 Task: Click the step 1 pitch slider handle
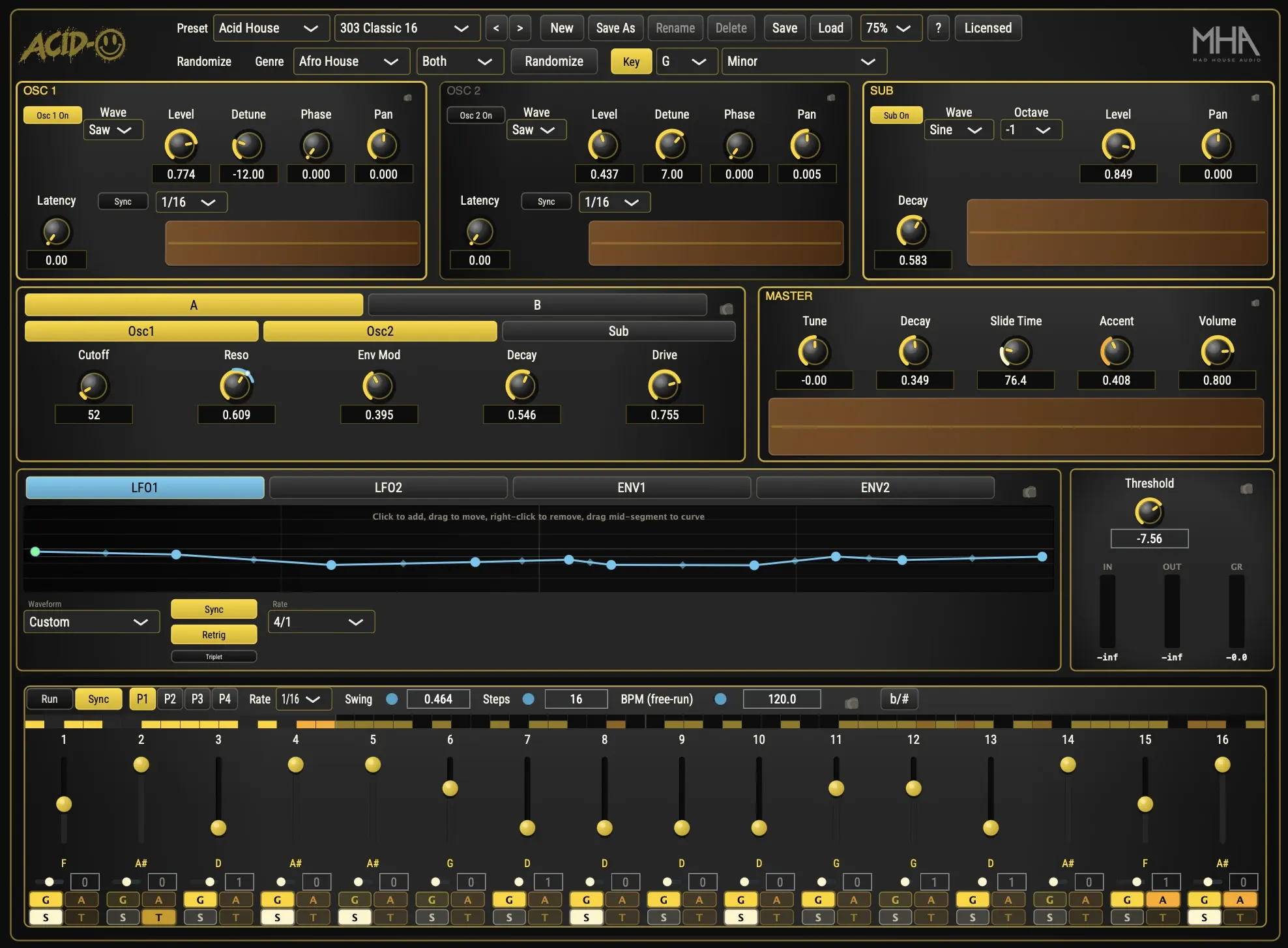click(64, 804)
